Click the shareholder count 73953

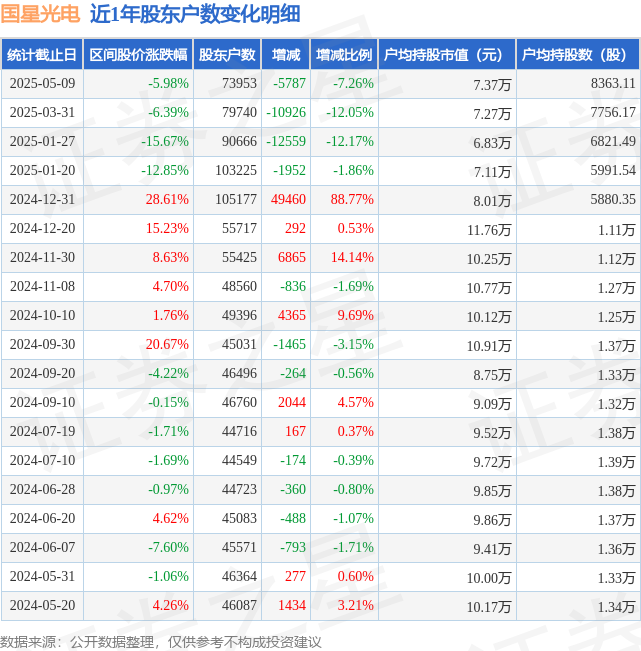239,83
